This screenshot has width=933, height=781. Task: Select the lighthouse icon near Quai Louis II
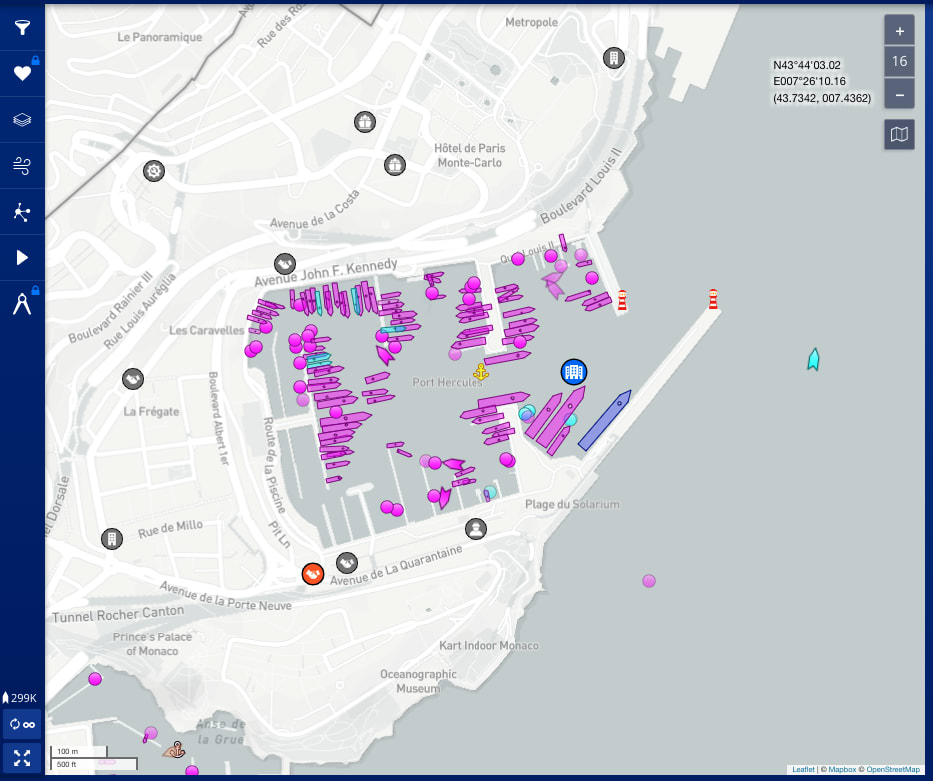click(x=622, y=300)
